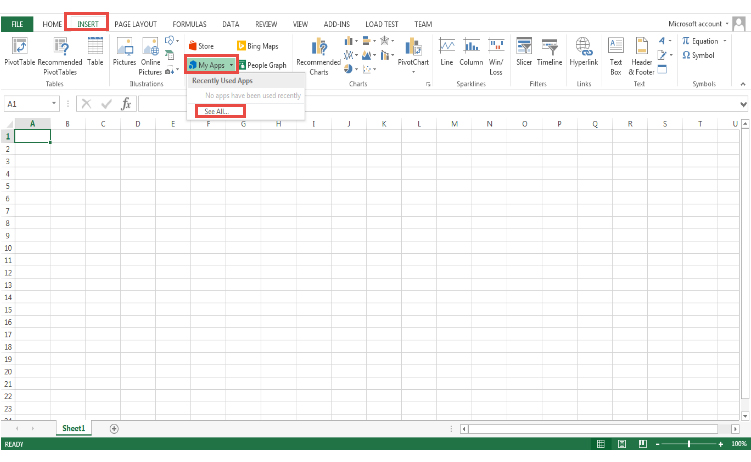Expand the My Apps dropdown arrow
Image resolution: width=751 pixels, height=462 pixels.
pos(231,65)
